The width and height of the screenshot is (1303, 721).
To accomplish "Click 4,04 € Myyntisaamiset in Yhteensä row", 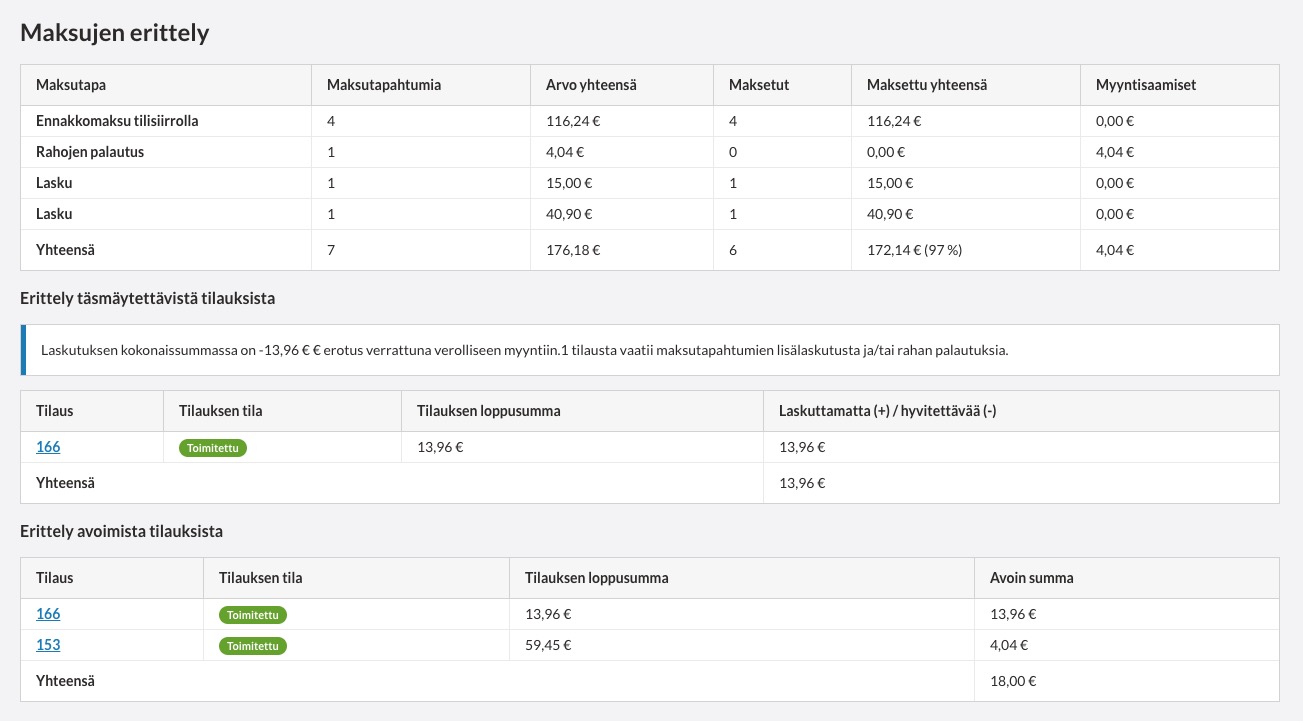I will (1115, 250).
